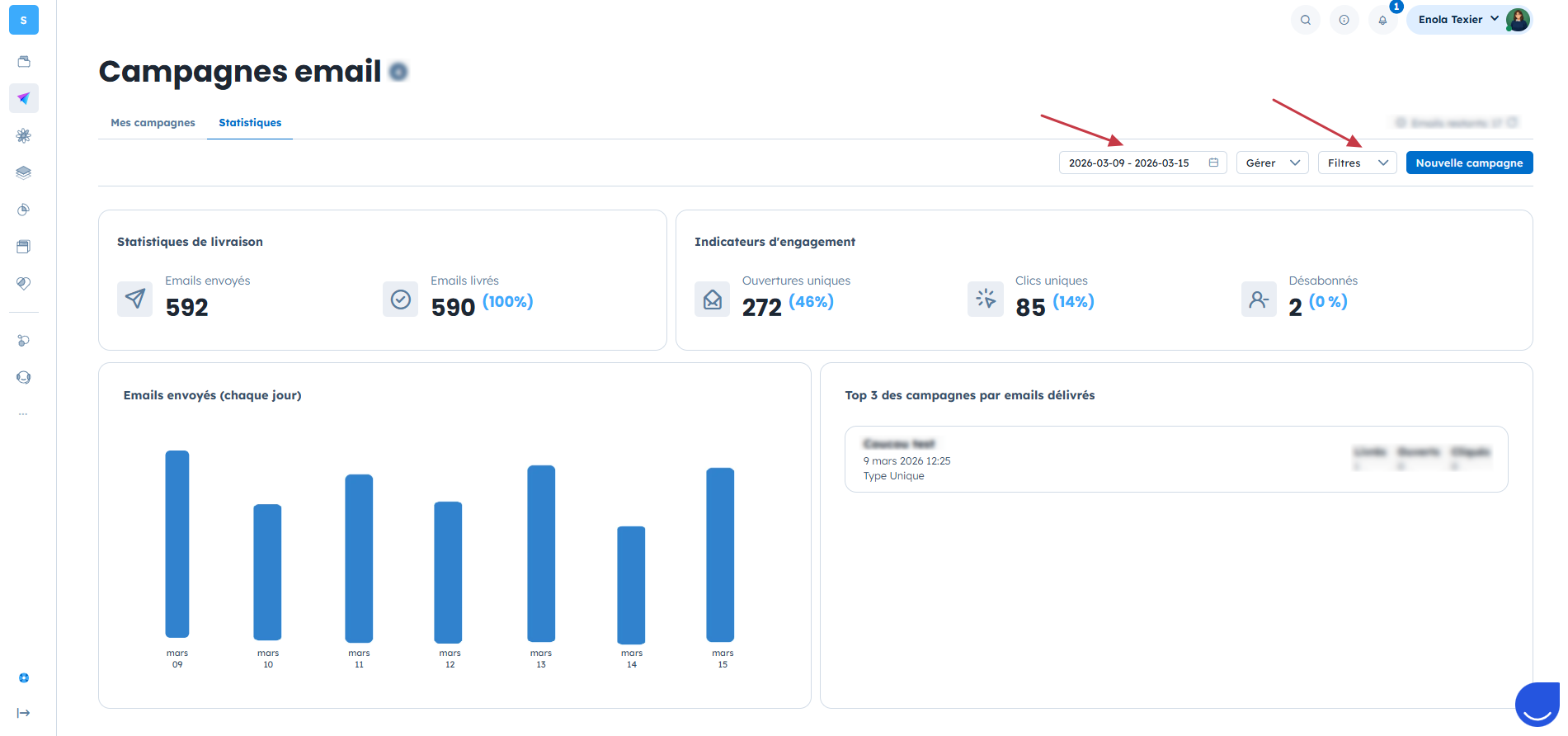Open the top campaign card dated 9 mars
Screen dimensions: 1568x736
(1176, 460)
